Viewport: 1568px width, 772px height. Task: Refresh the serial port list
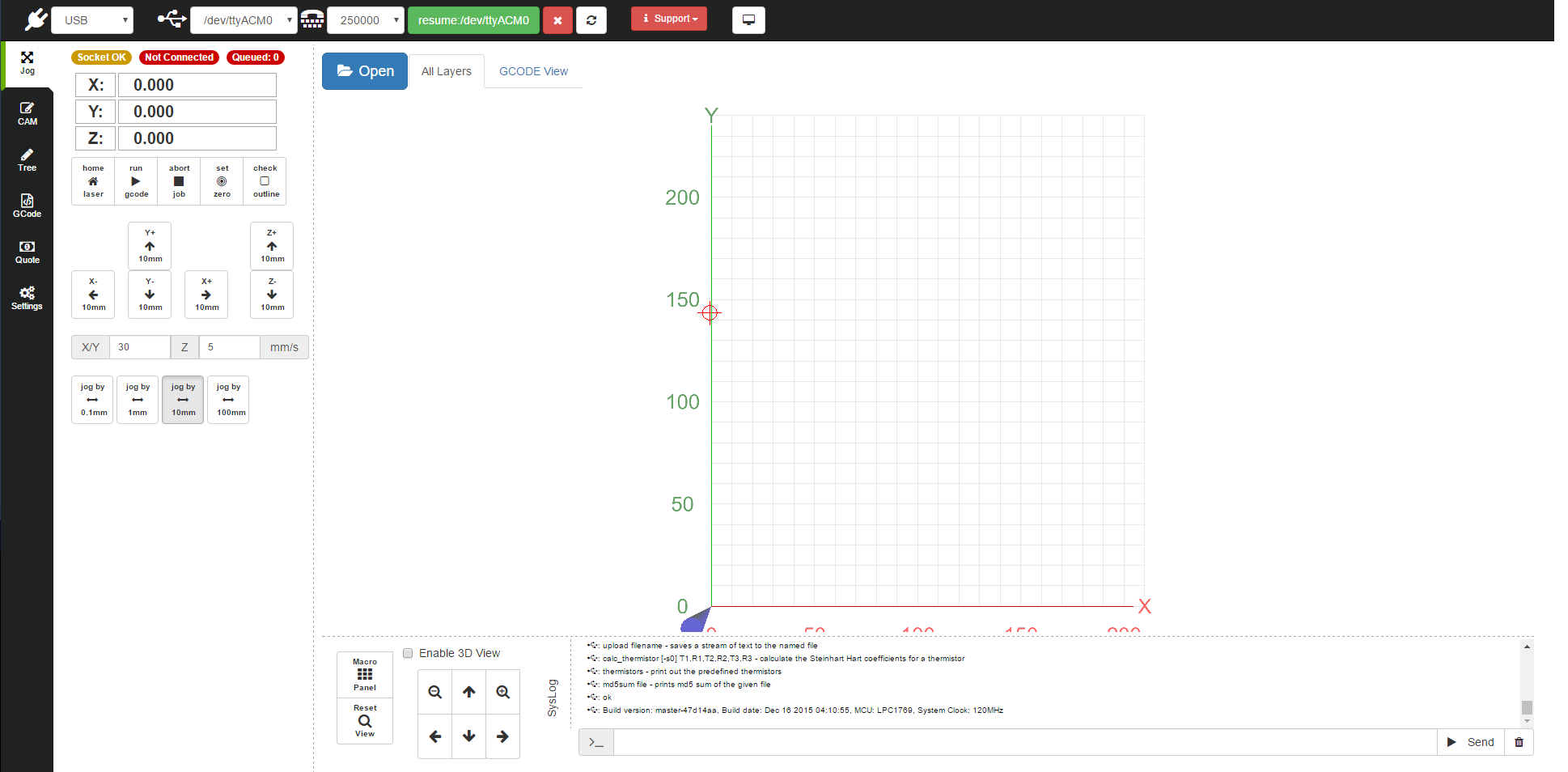(591, 20)
